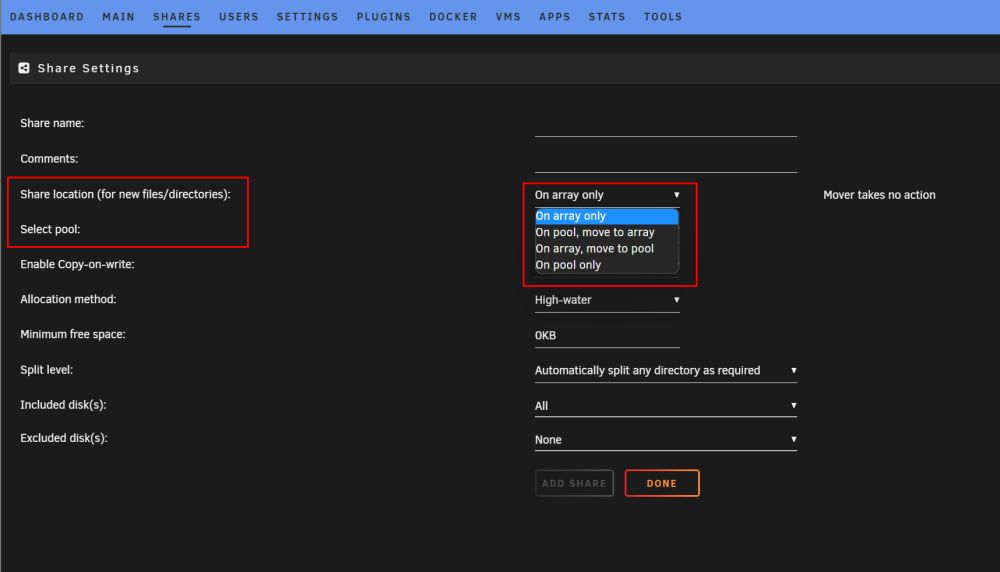The width and height of the screenshot is (1000, 572).
Task: Click the 'Enable Copy-on-write:' label
Action: 77,265
